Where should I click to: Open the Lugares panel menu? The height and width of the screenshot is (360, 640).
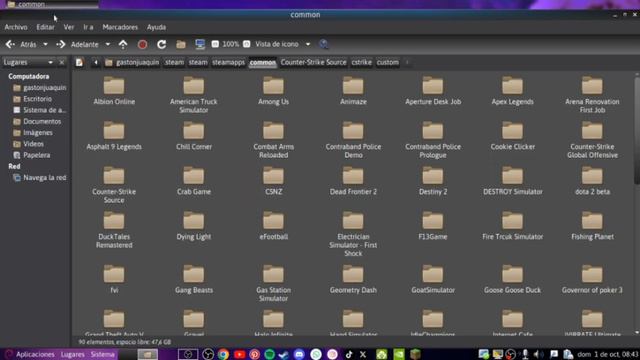pos(72,354)
